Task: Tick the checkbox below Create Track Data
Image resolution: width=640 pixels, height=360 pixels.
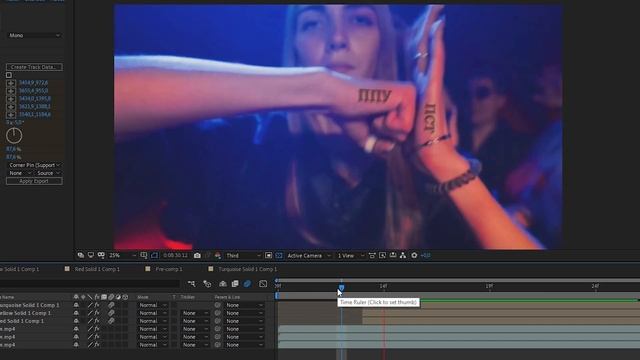Action: [9, 75]
